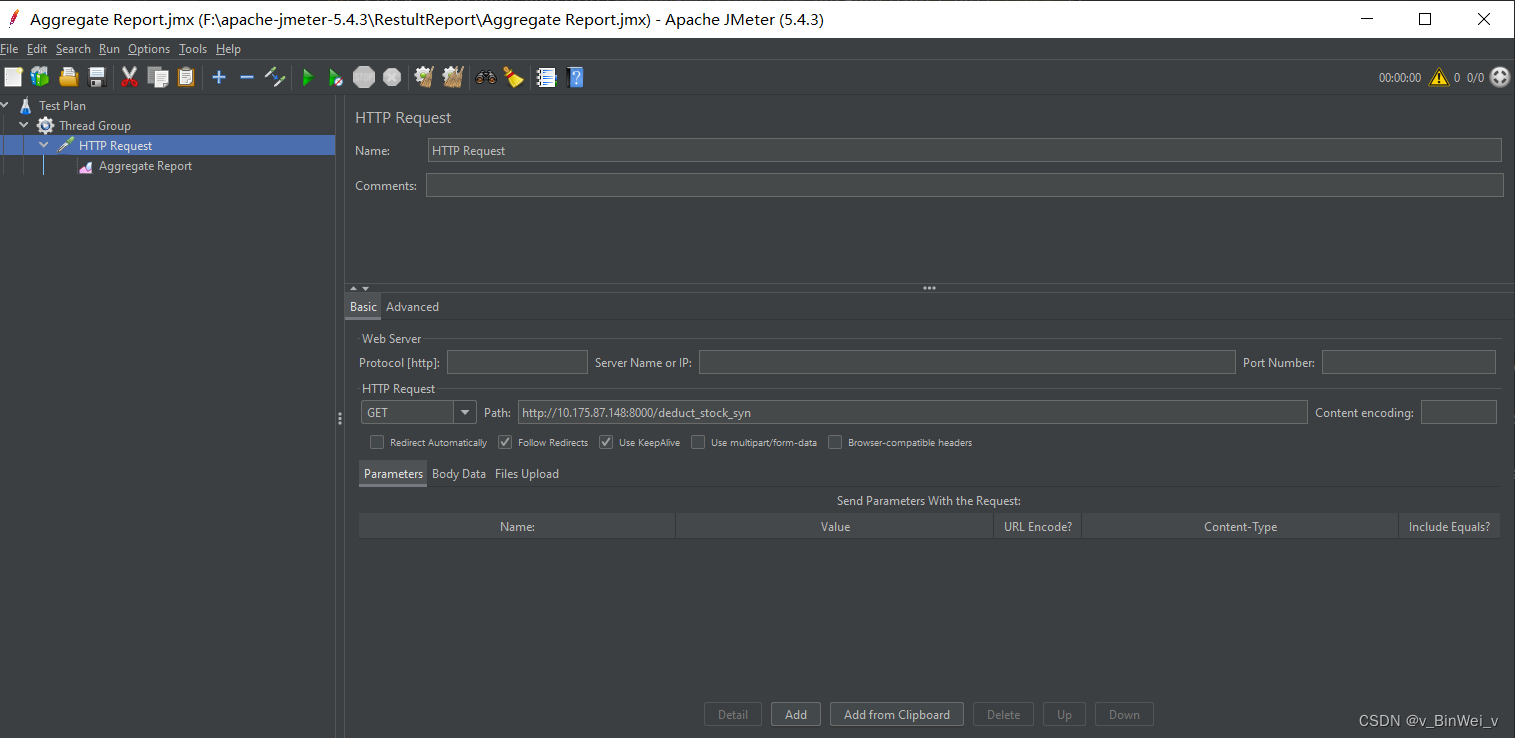Switch to the Files Upload tab
Viewport: 1515px width, 738px height.
coord(527,474)
